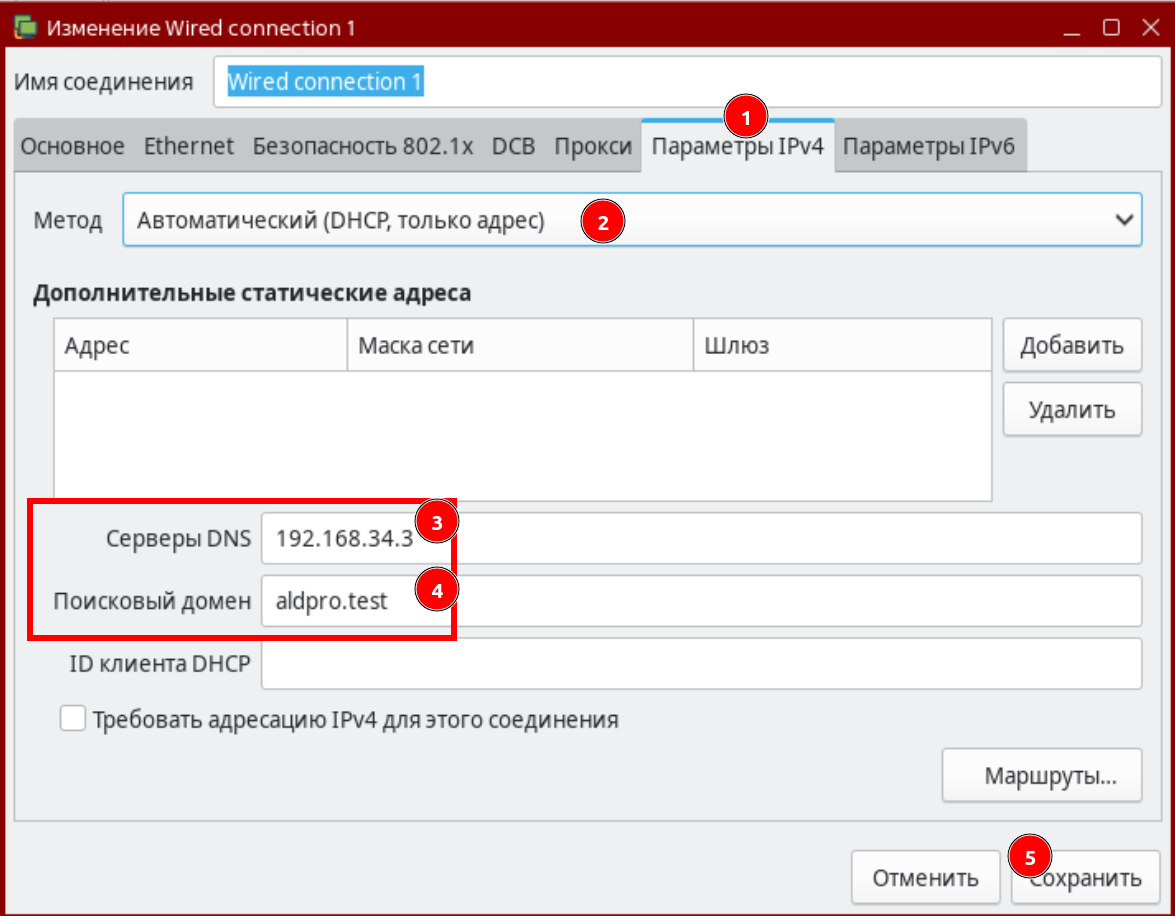The width and height of the screenshot is (1175, 916).
Task: Click the dropdown arrow of Метод combo box
Action: [x=1124, y=220]
